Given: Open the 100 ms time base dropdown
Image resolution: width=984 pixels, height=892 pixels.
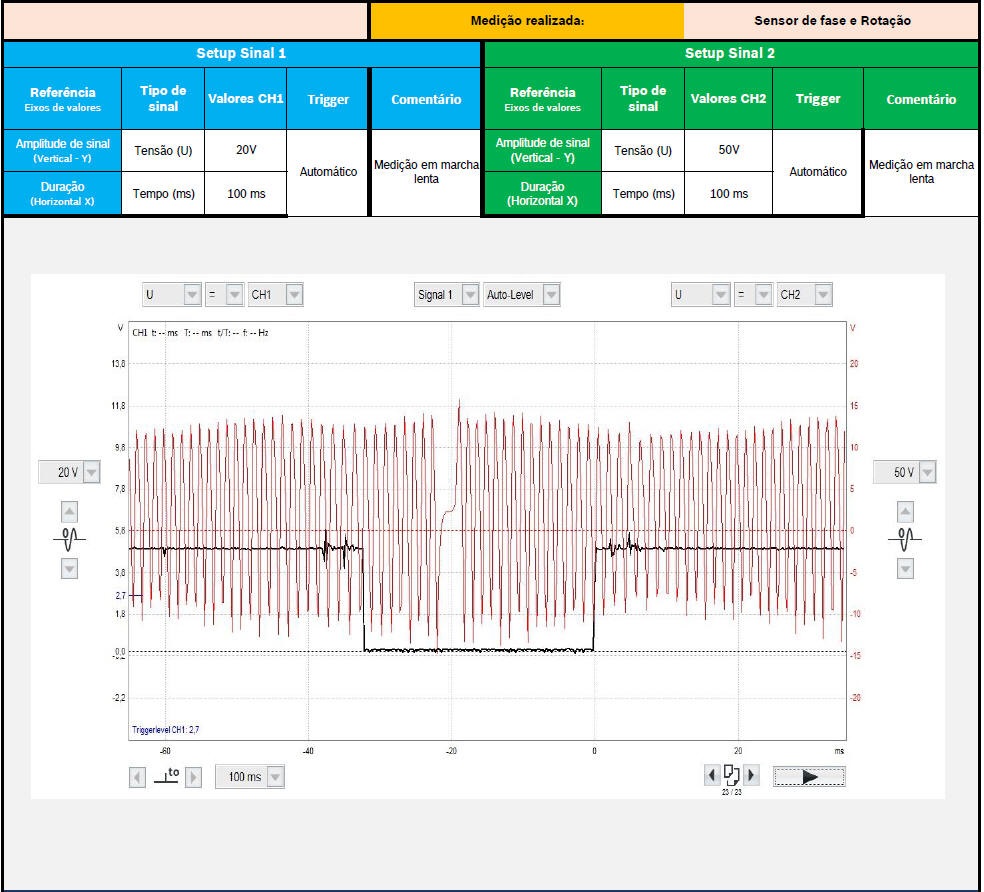Looking at the screenshot, I should pyautogui.click(x=274, y=777).
